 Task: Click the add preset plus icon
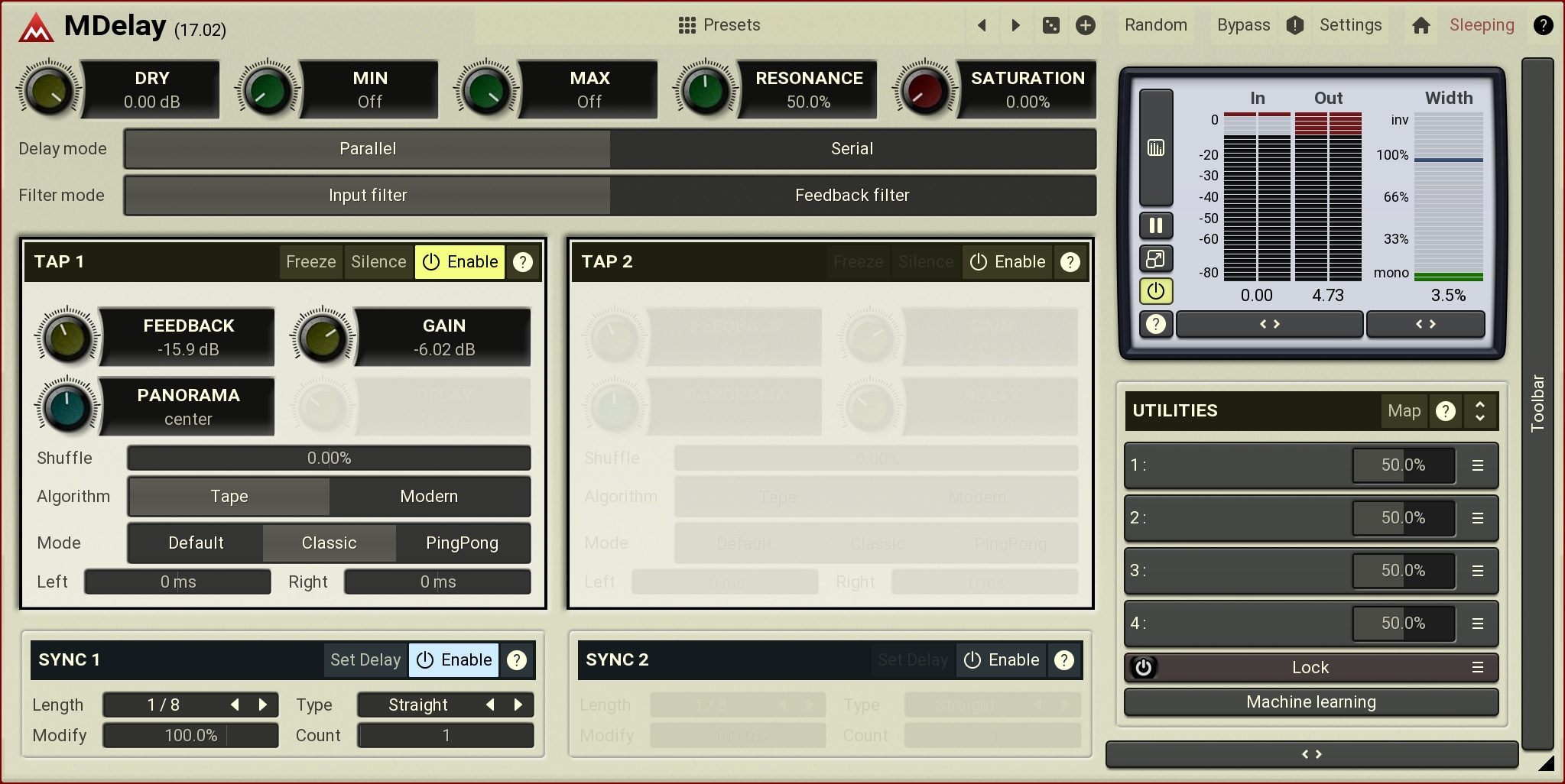coord(1085,25)
